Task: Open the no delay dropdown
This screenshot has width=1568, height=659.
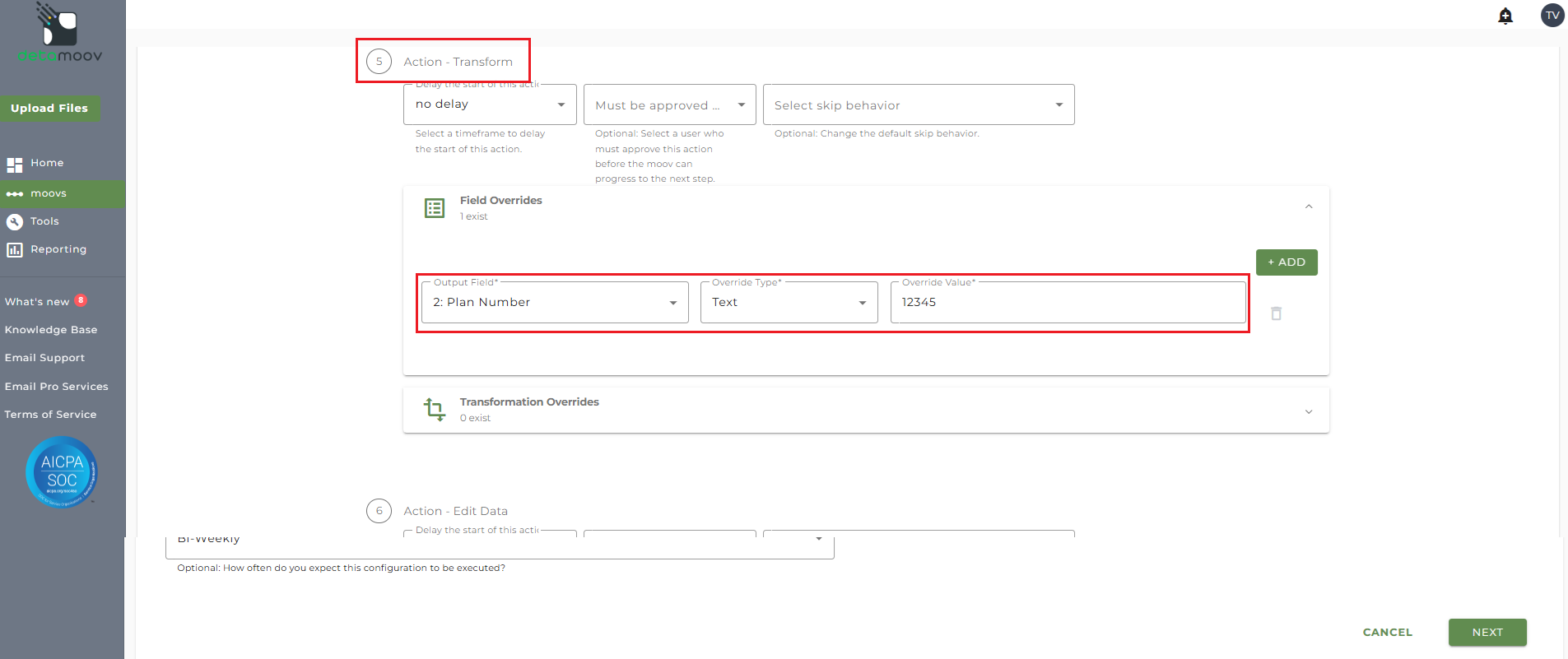Action: [490, 104]
